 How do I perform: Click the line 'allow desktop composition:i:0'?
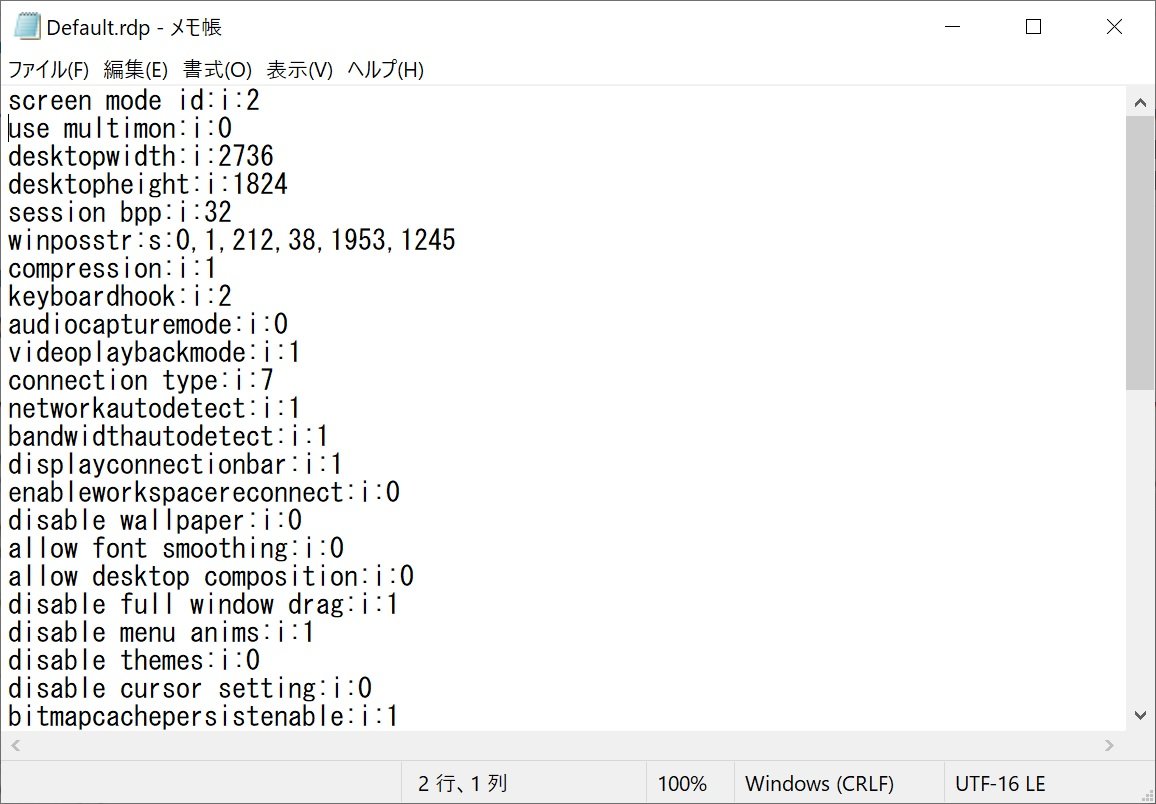(x=211, y=576)
